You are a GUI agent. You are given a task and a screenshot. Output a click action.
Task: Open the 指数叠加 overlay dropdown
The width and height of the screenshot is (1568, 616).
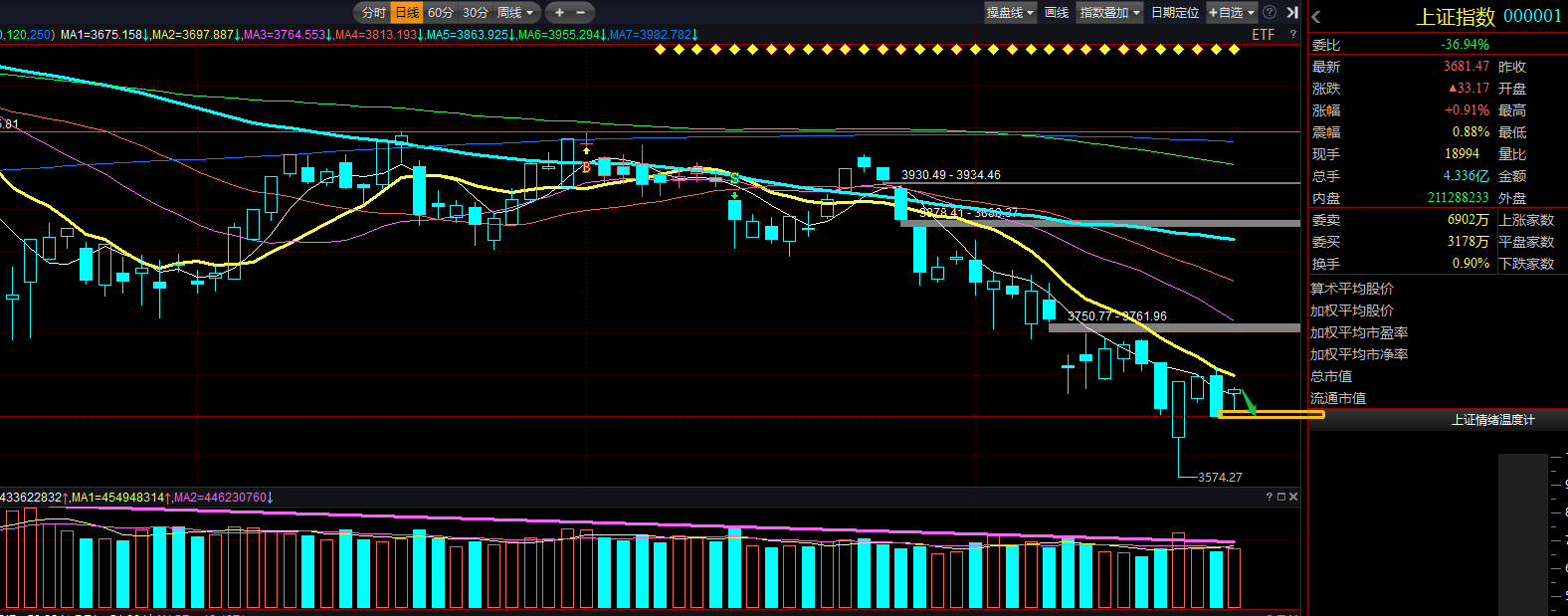[1110, 13]
